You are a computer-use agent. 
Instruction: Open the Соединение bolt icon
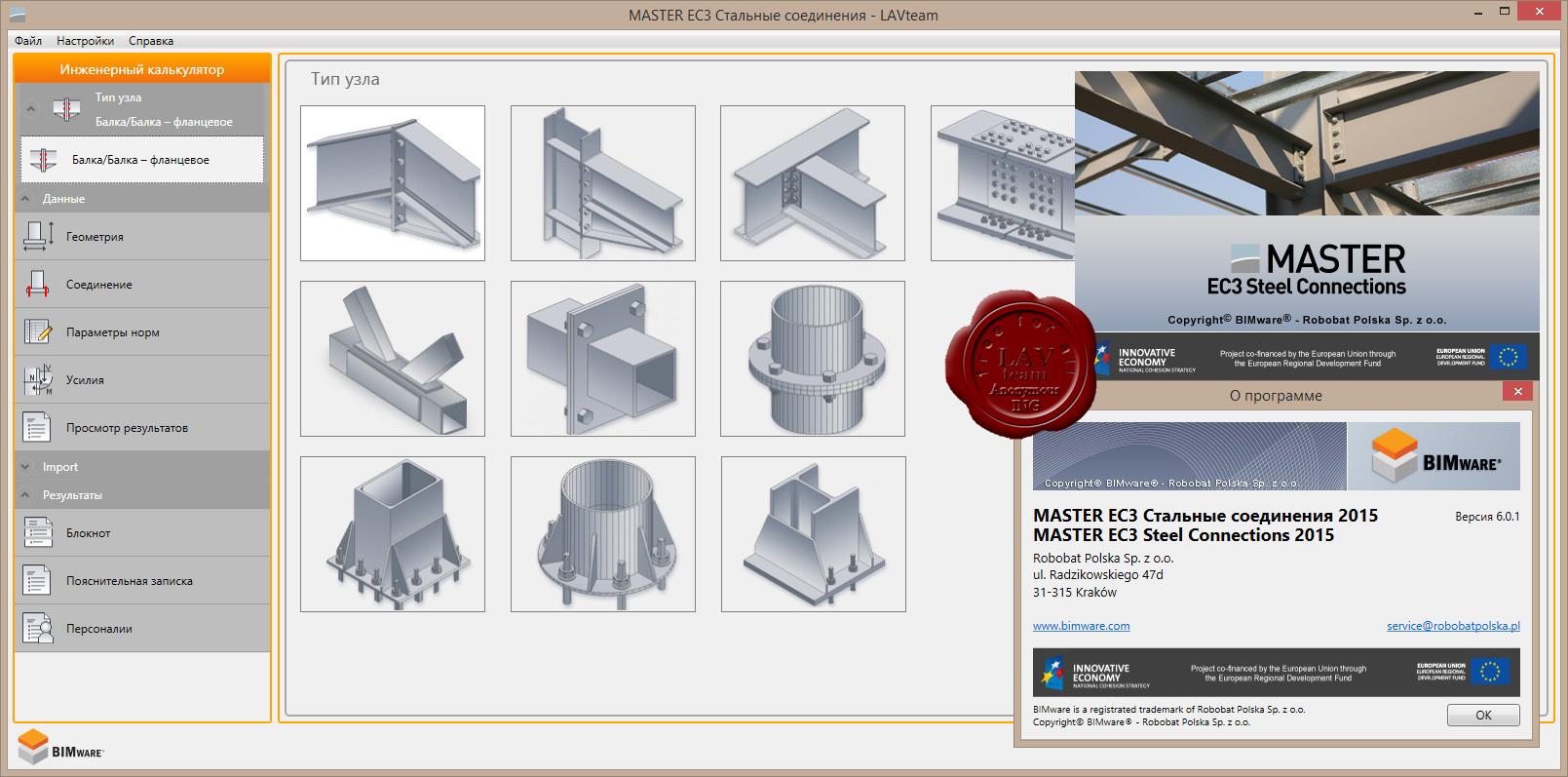tap(38, 284)
